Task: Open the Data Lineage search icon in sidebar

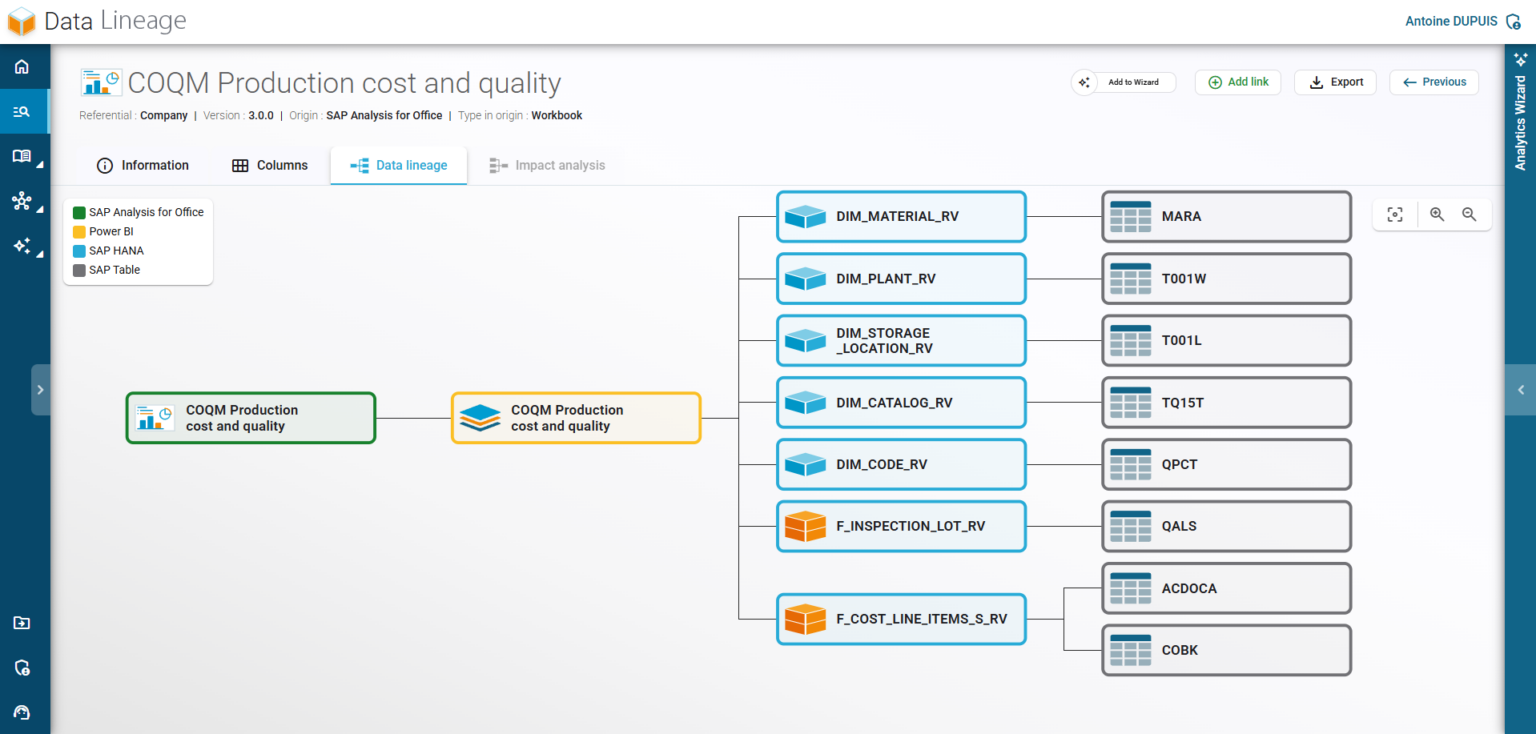Action: tap(21, 112)
